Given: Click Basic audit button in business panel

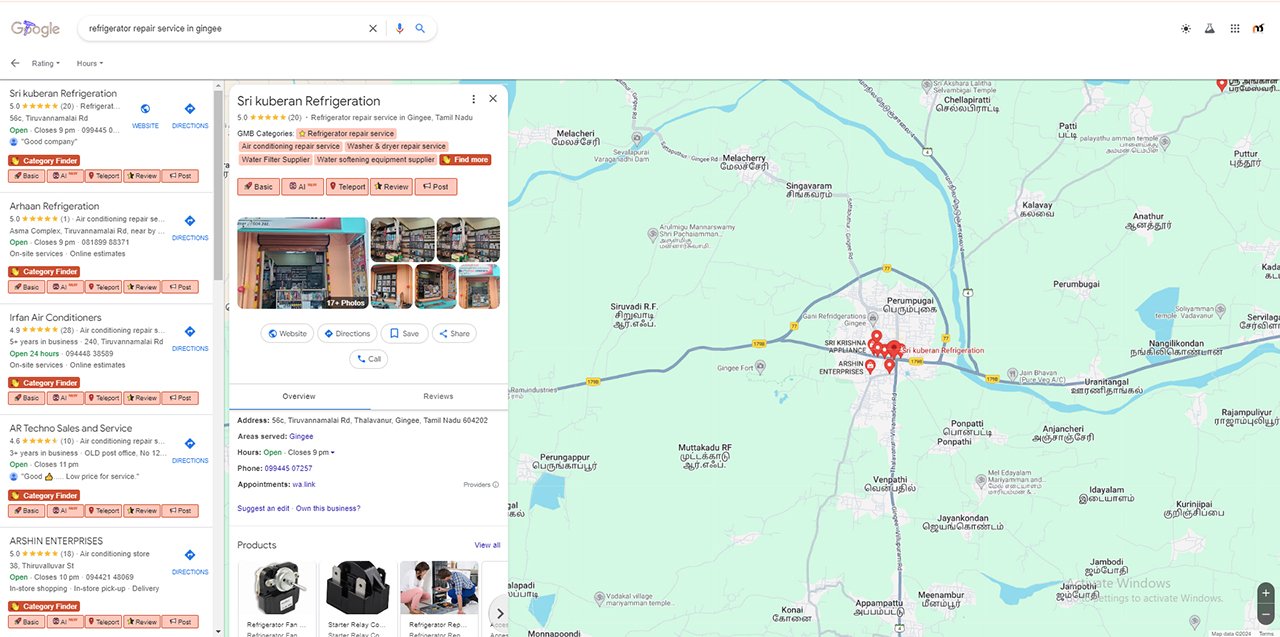Looking at the screenshot, I should tap(258, 186).
